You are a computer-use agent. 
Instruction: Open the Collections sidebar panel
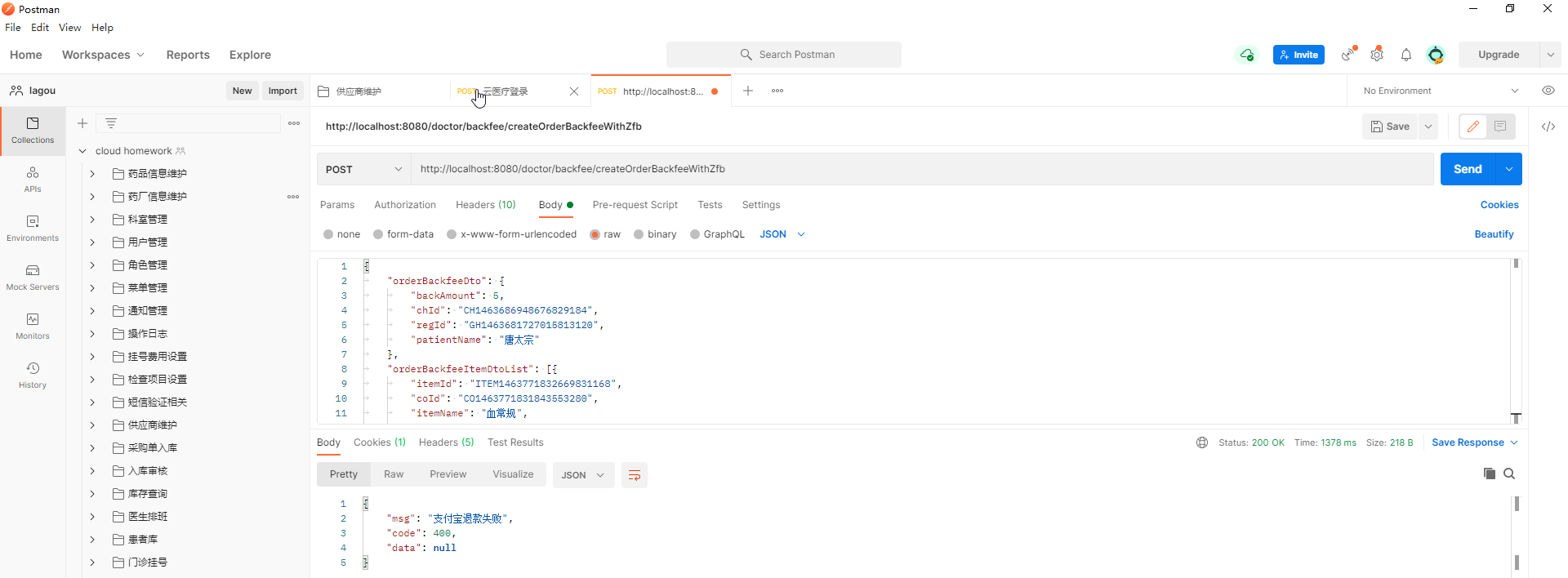[33, 130]
